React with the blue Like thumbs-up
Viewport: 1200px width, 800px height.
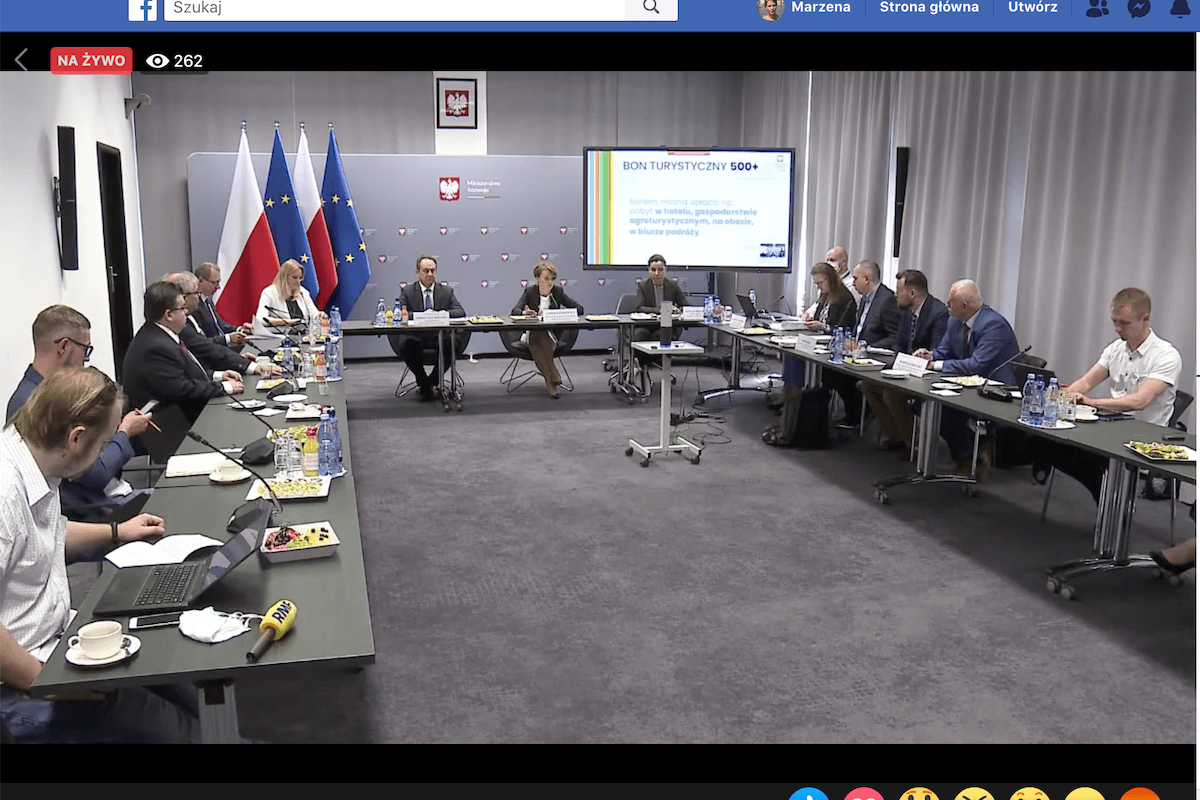[x=808, y=795]
